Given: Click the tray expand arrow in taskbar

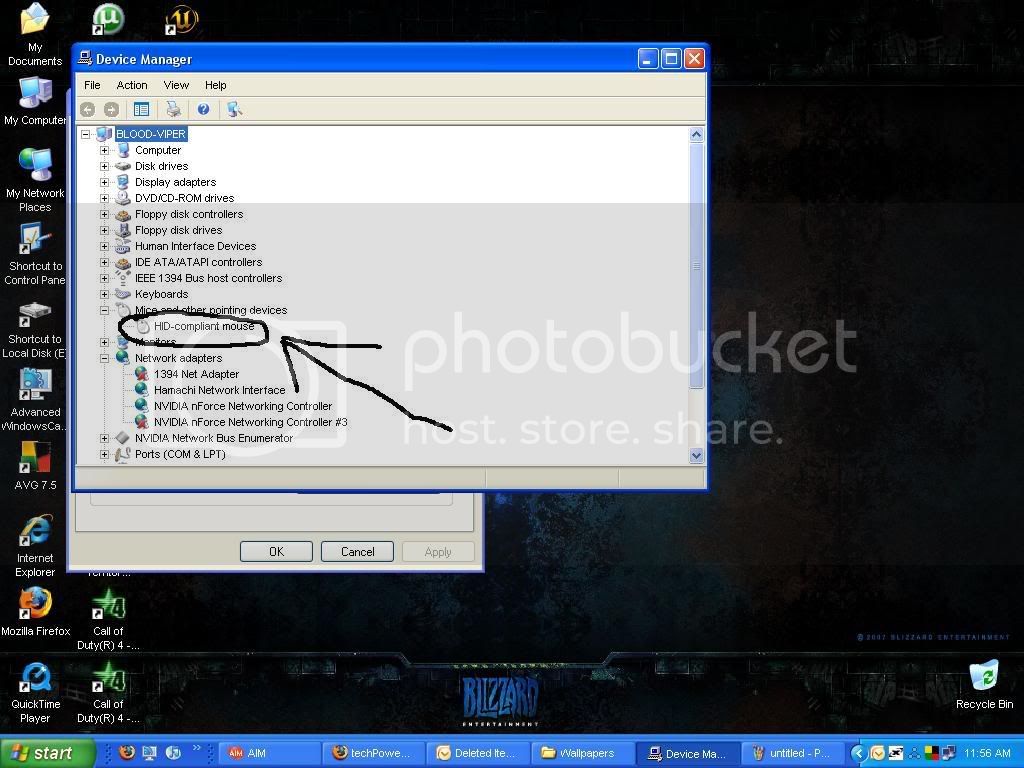Looking at the screenshot, I should pyautogui.click(x=858, y=754).
